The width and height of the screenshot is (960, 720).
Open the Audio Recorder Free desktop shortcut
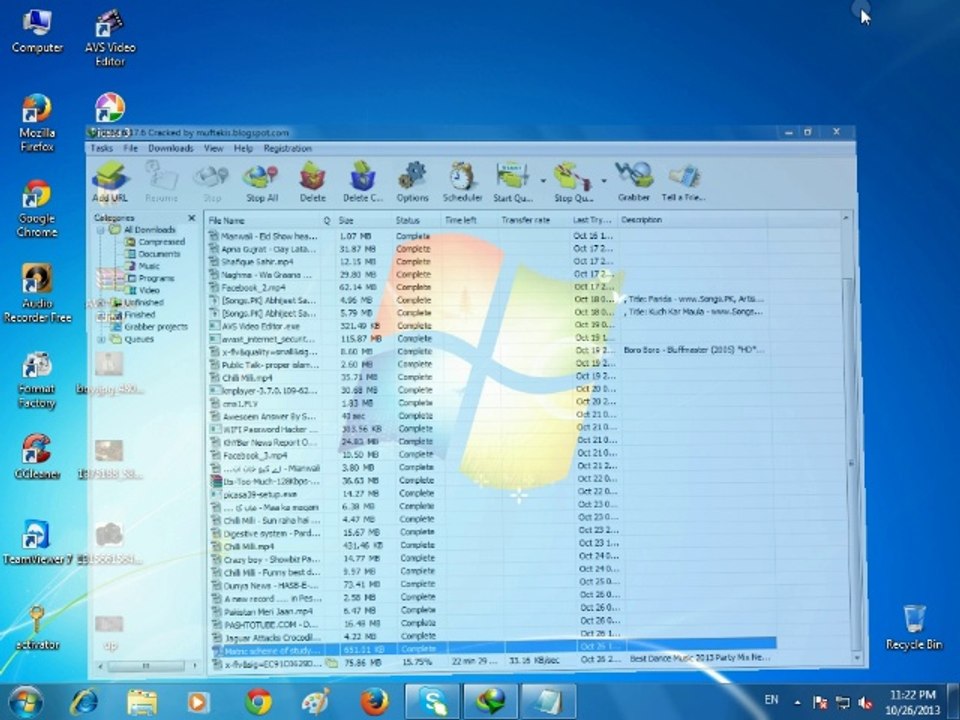(37, 294)
